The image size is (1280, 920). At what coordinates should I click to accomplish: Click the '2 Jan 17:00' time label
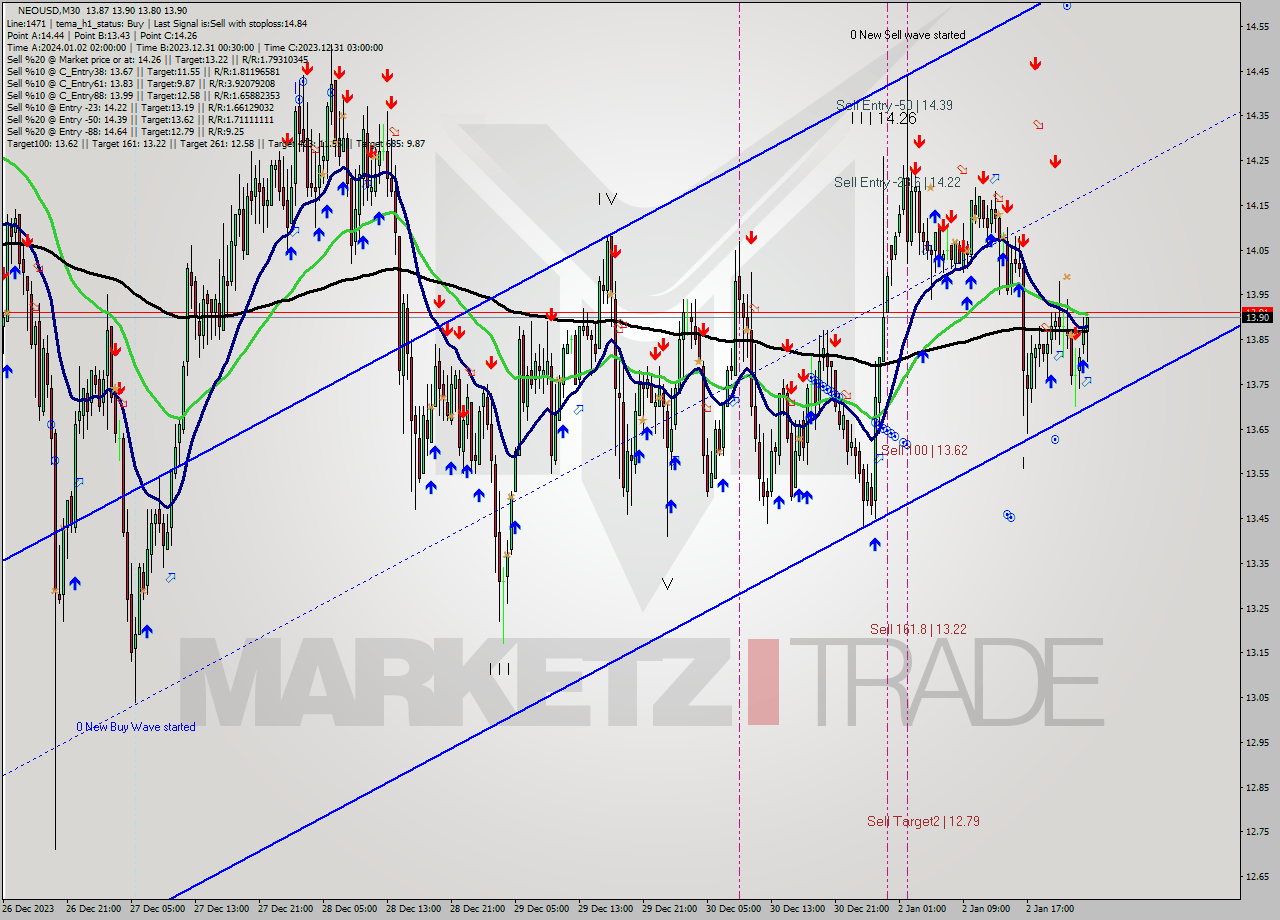pyautogui.click(x=1050, y=909)
